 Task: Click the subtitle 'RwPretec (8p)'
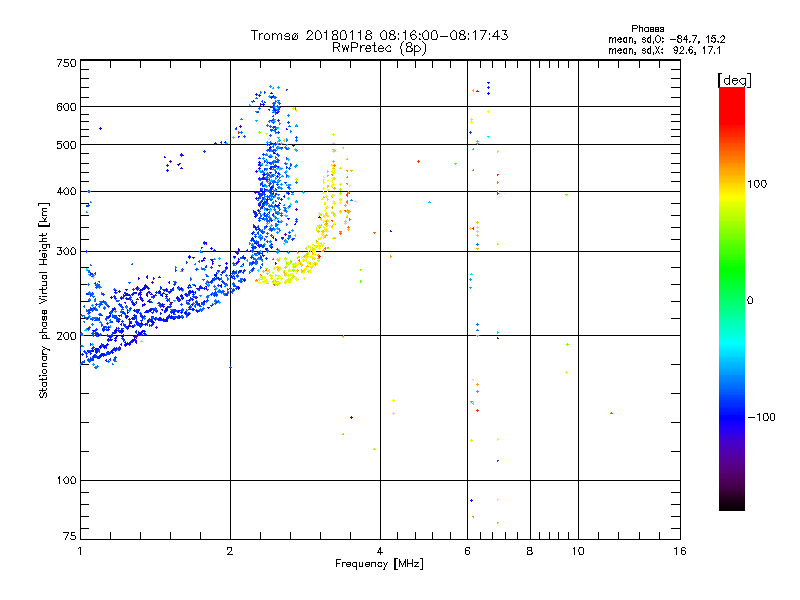click(379, 48)
